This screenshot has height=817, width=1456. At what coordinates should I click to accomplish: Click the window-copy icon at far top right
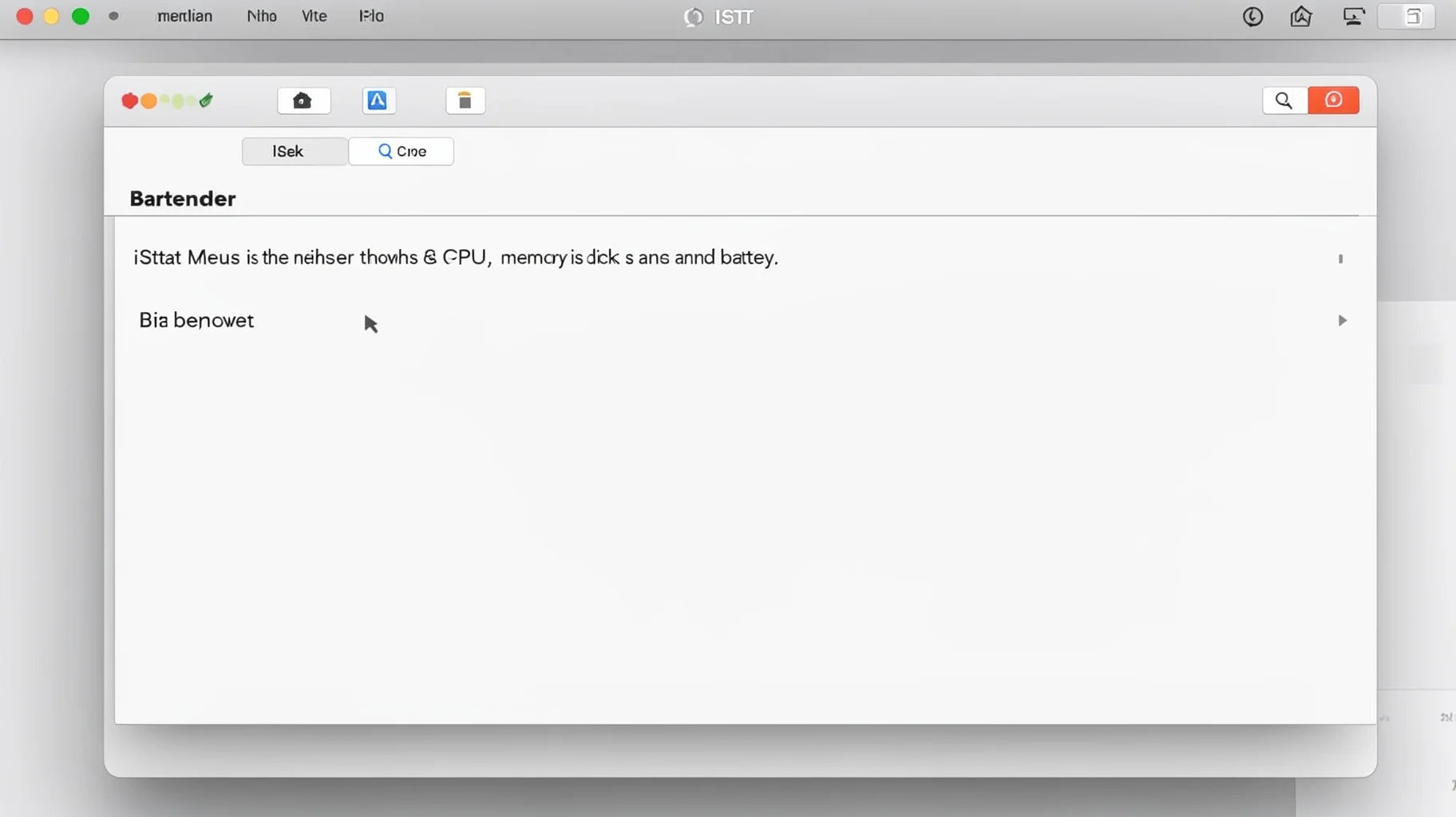coord(1412,17)
